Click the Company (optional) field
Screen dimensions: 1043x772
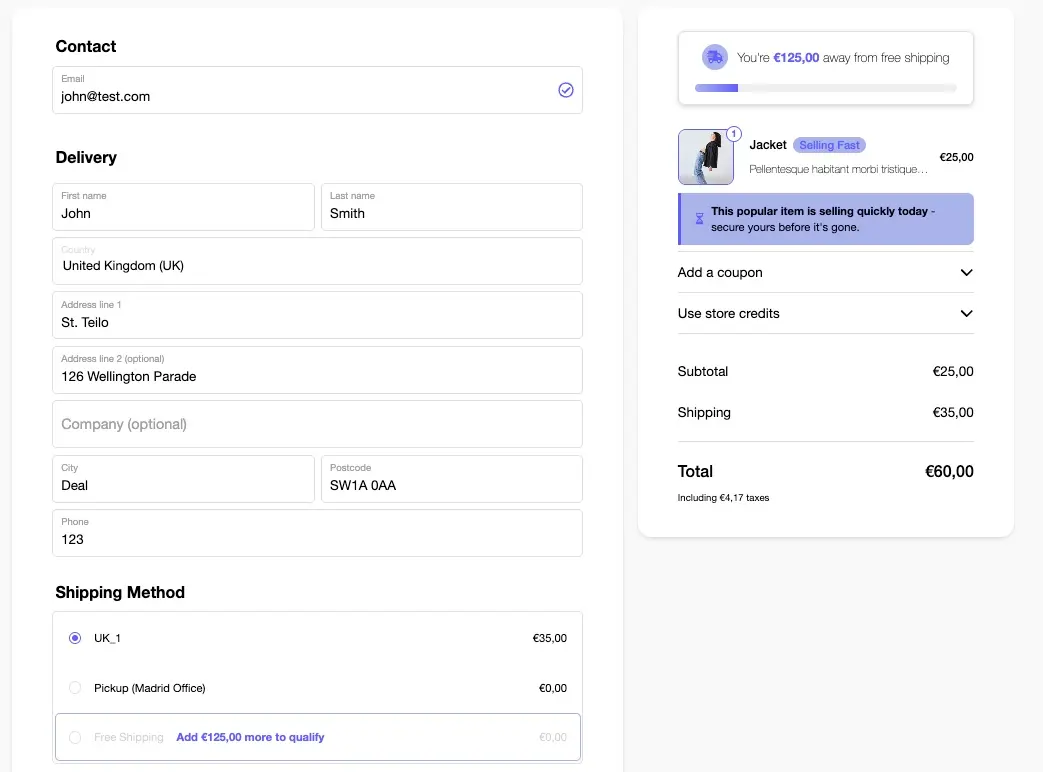click(x=317, y=424)
